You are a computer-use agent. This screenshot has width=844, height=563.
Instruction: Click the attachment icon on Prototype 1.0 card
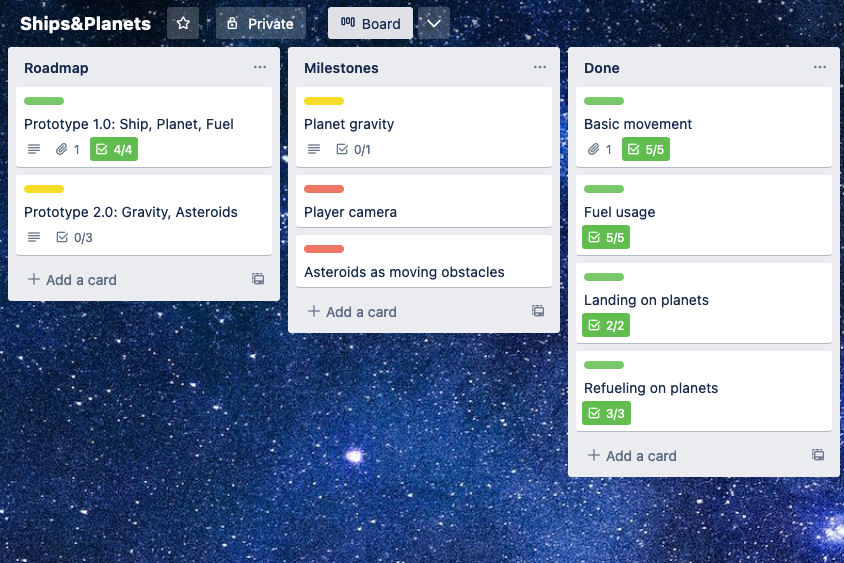pyautogui.click(x=61, y=149)
